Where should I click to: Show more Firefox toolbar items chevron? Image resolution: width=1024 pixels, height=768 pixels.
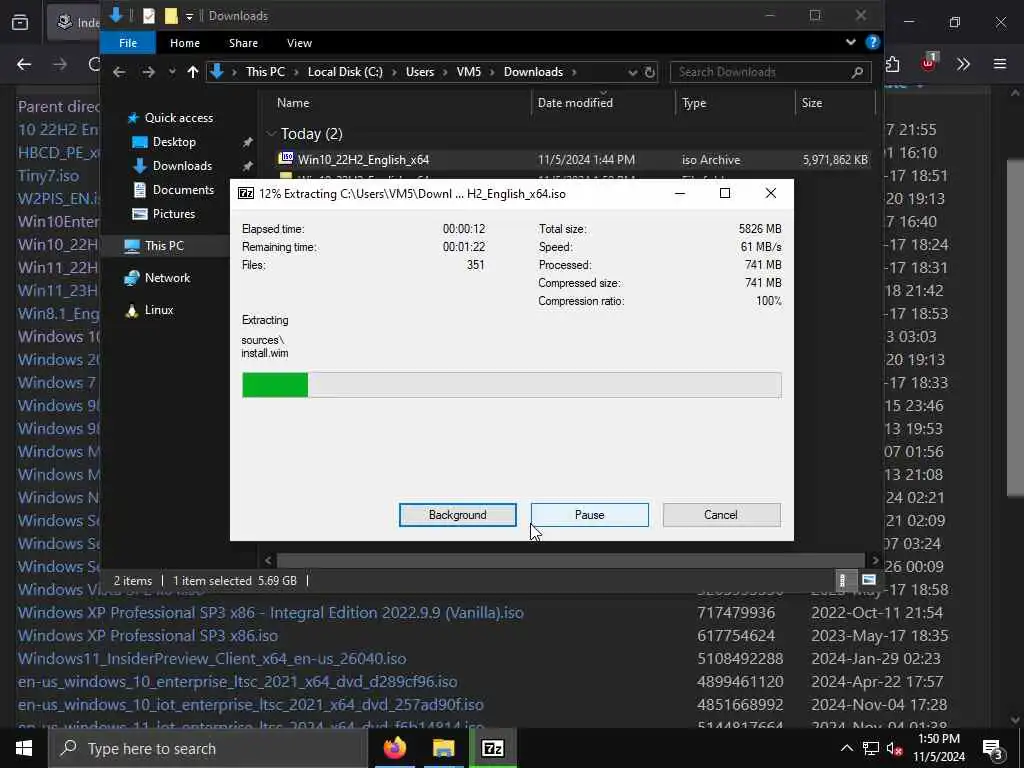pos(963,64)
